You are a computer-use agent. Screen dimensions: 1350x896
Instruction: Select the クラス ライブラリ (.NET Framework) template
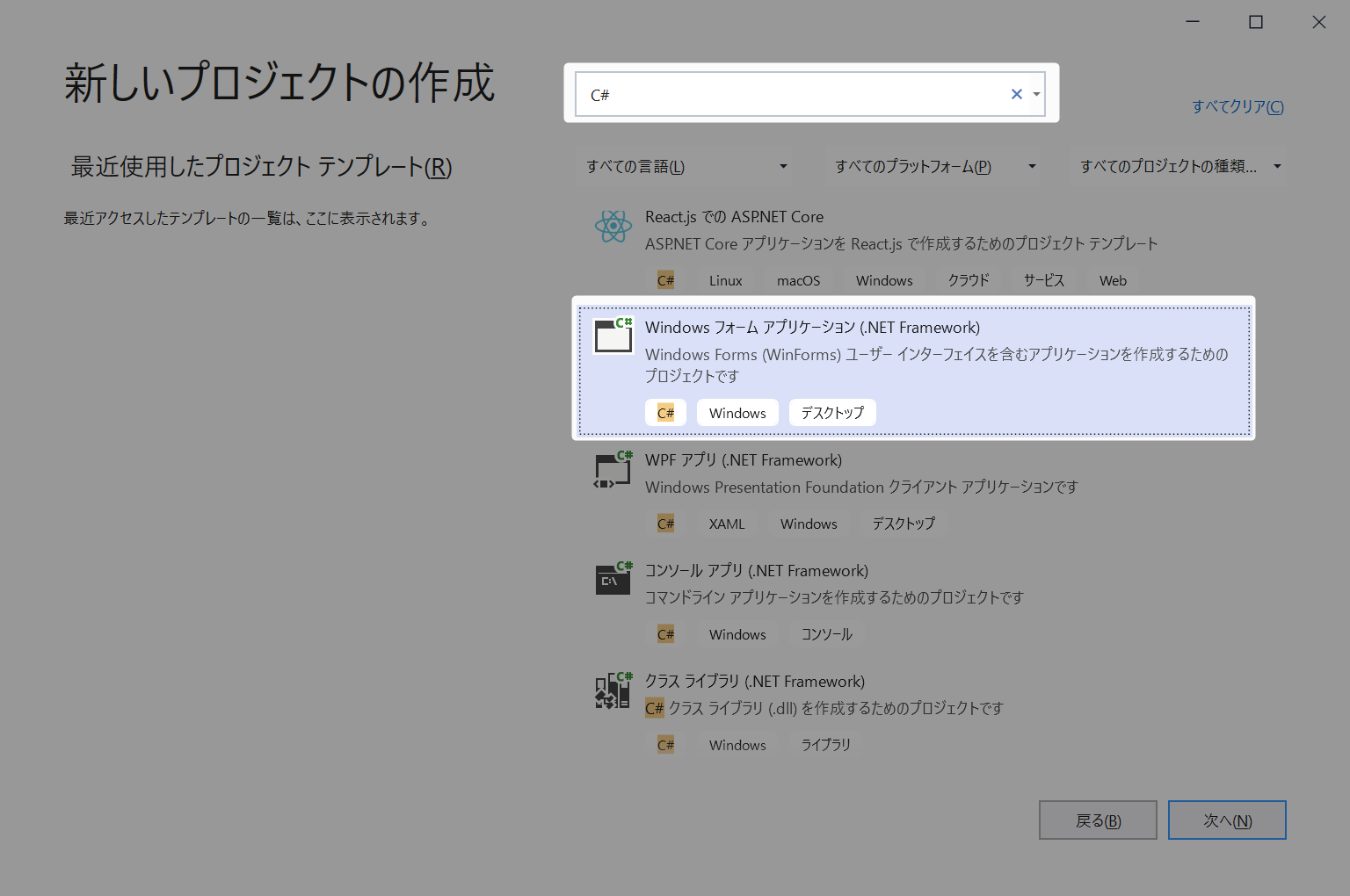point(914,713)
